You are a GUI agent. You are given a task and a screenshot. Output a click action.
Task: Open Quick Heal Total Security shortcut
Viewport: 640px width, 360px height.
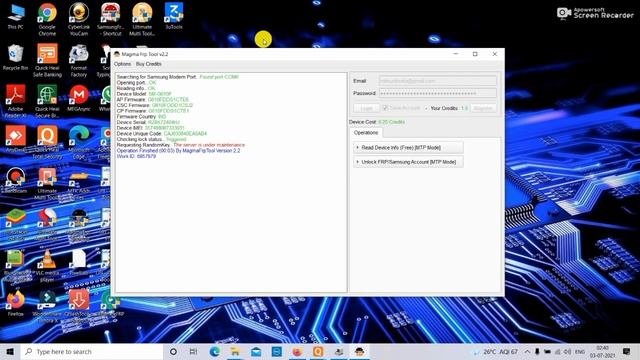tap(47, 142)
